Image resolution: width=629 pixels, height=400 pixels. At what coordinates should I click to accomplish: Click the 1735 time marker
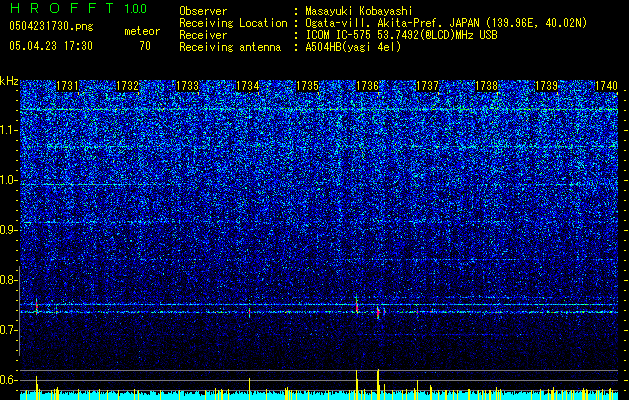(307, 86)
